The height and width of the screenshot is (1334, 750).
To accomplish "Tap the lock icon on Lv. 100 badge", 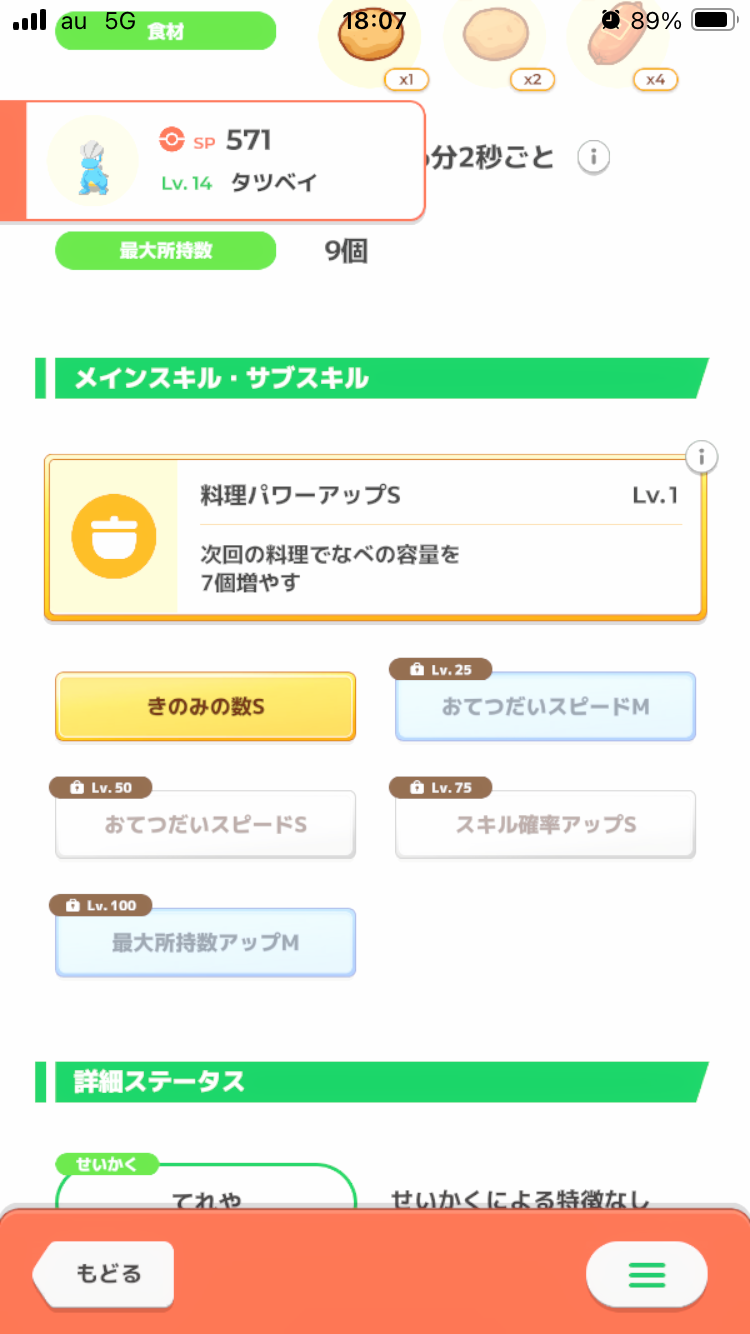I will [x=72, y=905].
